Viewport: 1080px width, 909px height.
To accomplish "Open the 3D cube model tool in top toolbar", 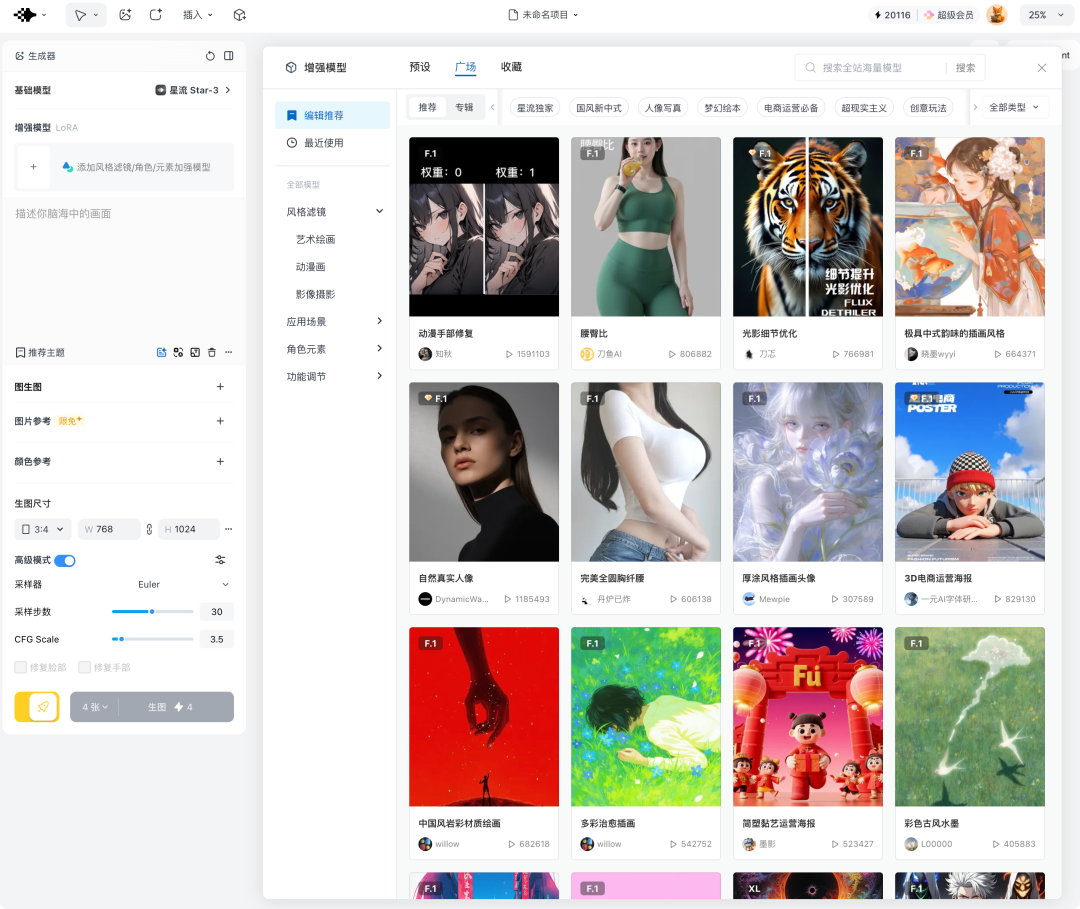I will 240,14.
